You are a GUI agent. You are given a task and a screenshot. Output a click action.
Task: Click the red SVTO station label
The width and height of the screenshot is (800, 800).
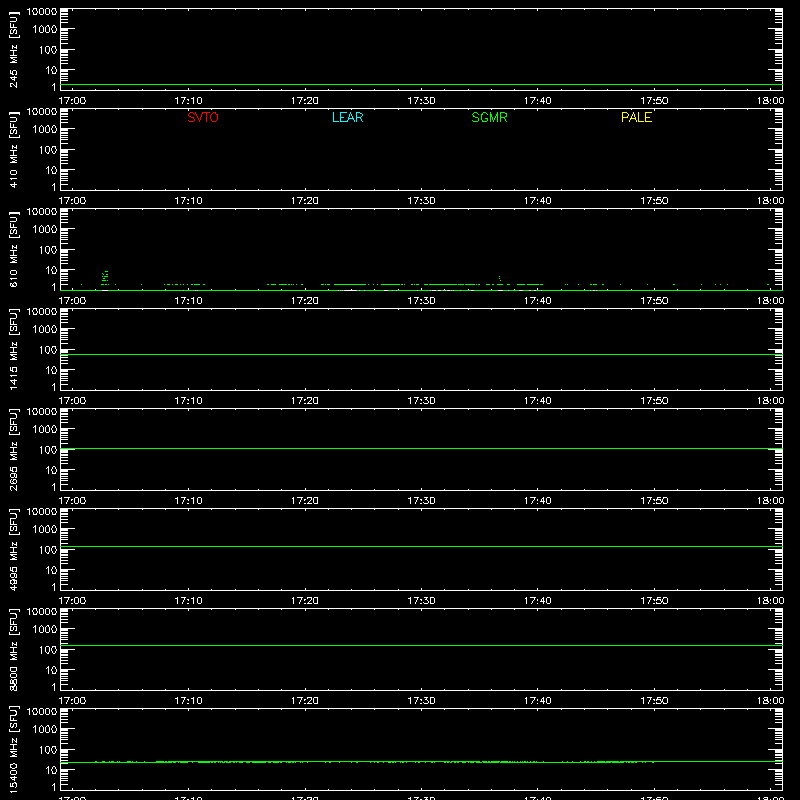click(x=203, y=117)
